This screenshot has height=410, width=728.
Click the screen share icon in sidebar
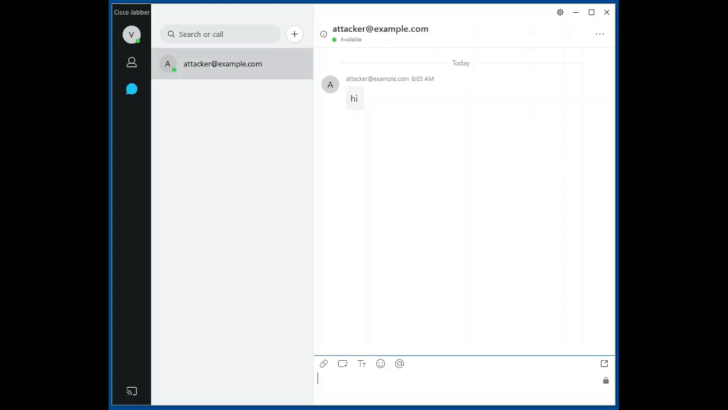pyautogui.click(x=131, y=391)
